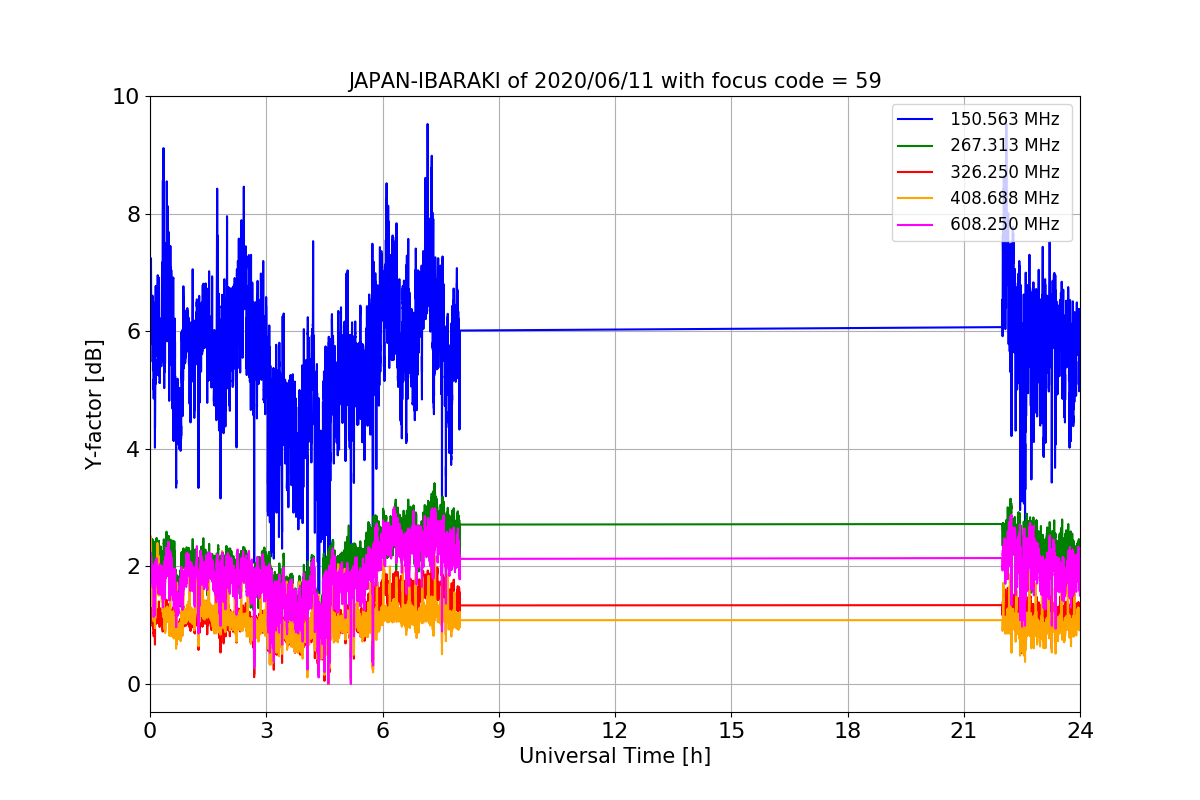The image size is (1200, 800).
Task: Select the 608.250 MHz legend label
Action: tap(1004, 224)
